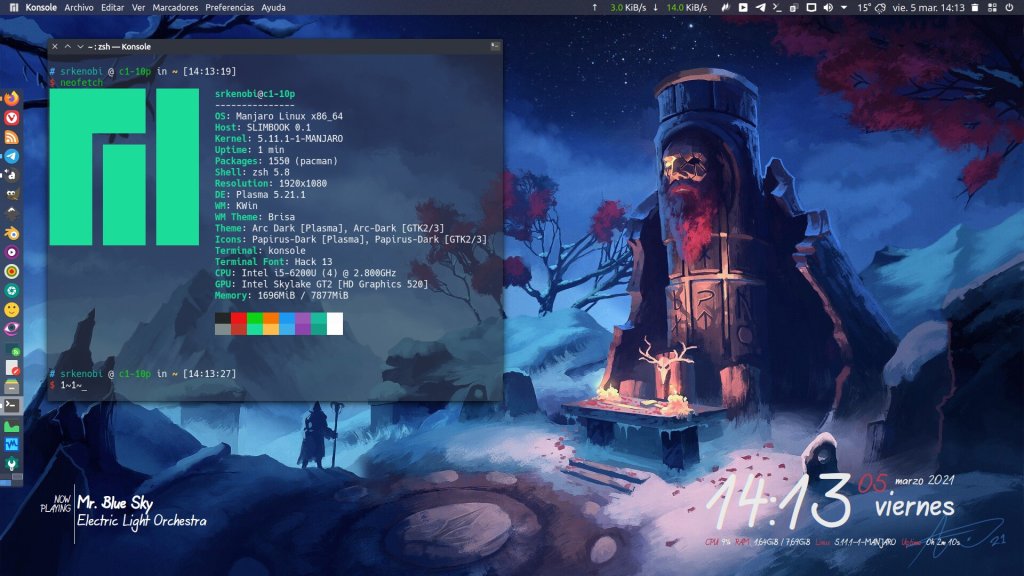Screen dimensions: 1024x576
Task: Open the Archivo menu
Action: point(77,7)
